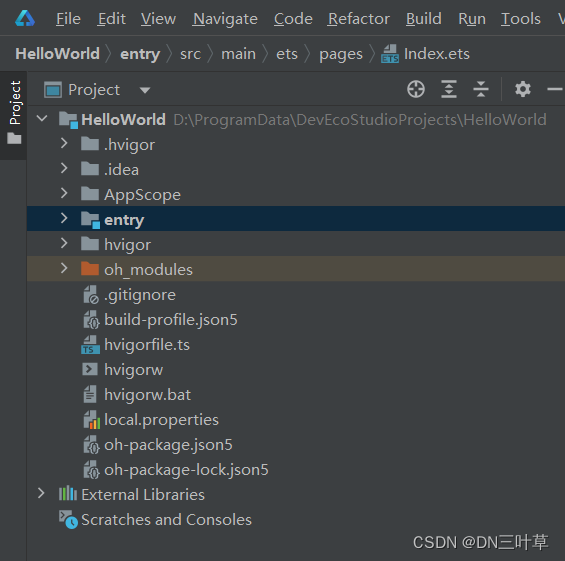The width and height of the screenshot is (565, 561).
Task: Click the Project view panel icon
Action: (x=53, y=90)
